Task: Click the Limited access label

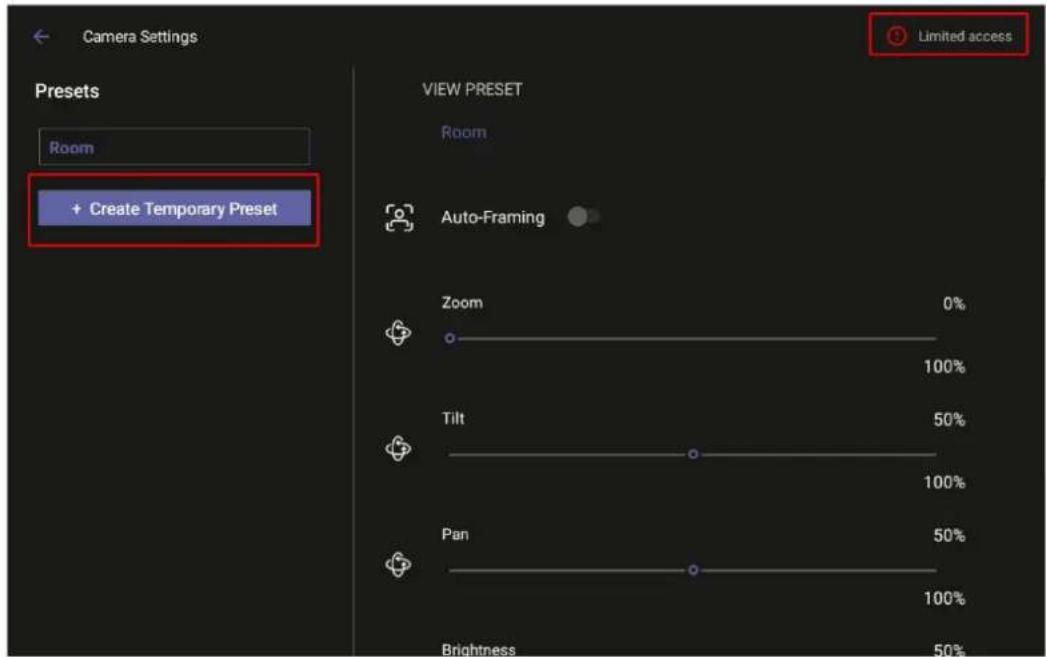Action: click(965, 37)
